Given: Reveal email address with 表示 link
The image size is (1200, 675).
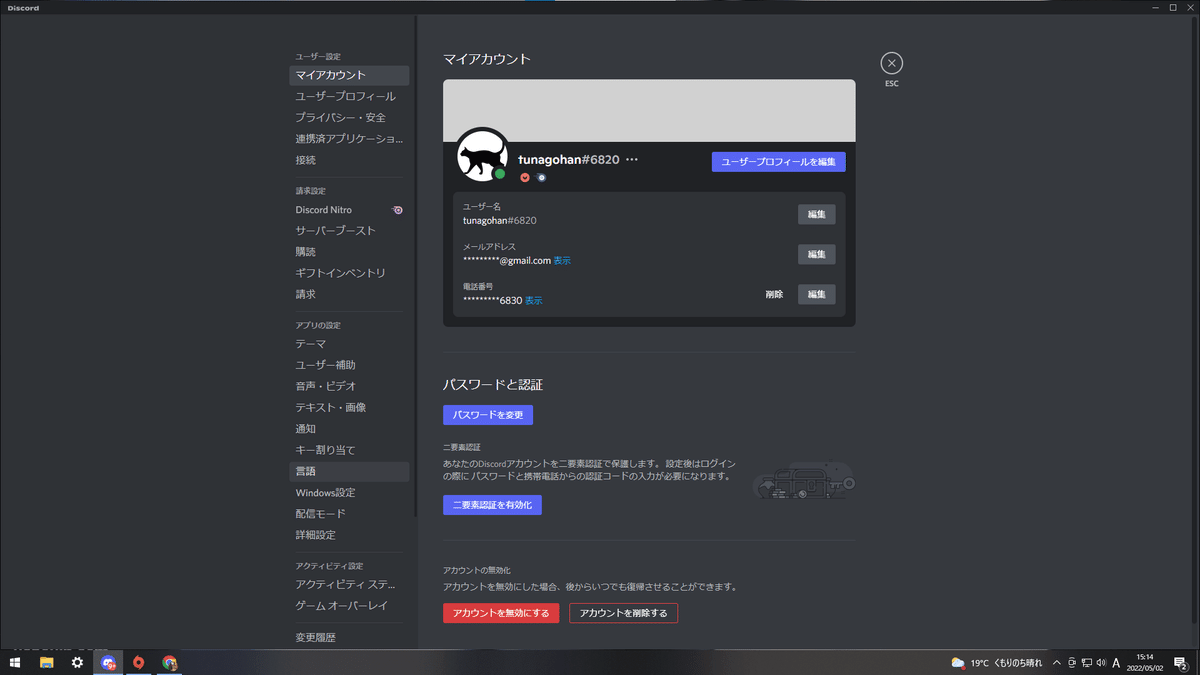Looking at the screenshot, I should pos(562,261).
